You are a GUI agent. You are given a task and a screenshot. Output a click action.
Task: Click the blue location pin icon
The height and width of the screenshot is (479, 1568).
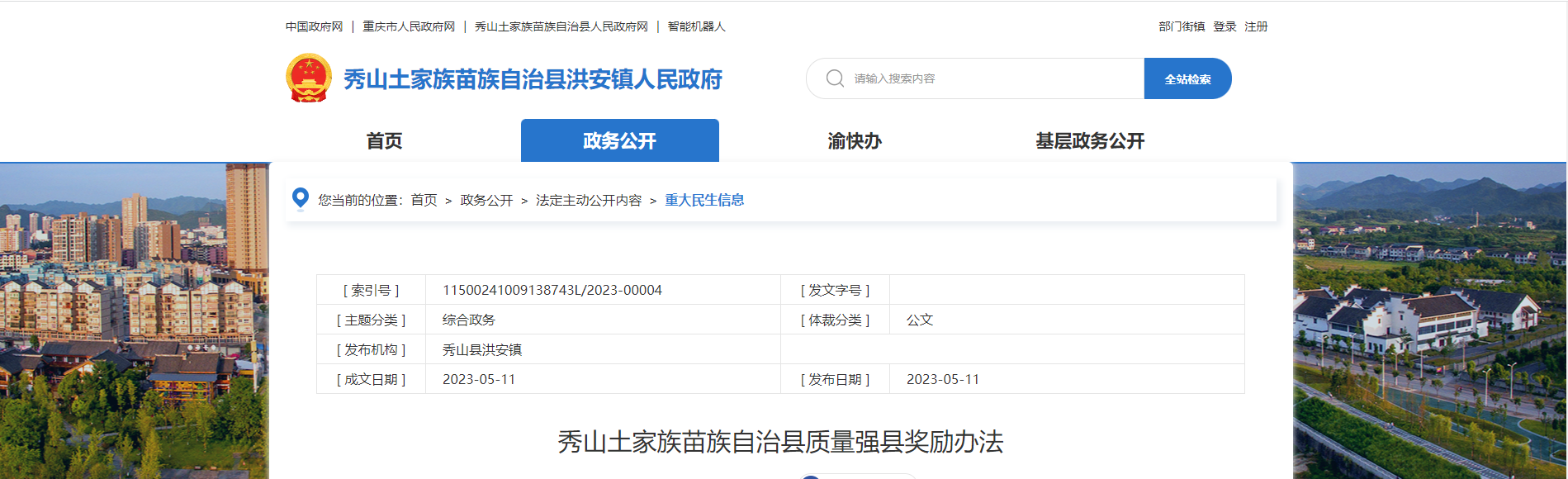(x=301, y=199)
